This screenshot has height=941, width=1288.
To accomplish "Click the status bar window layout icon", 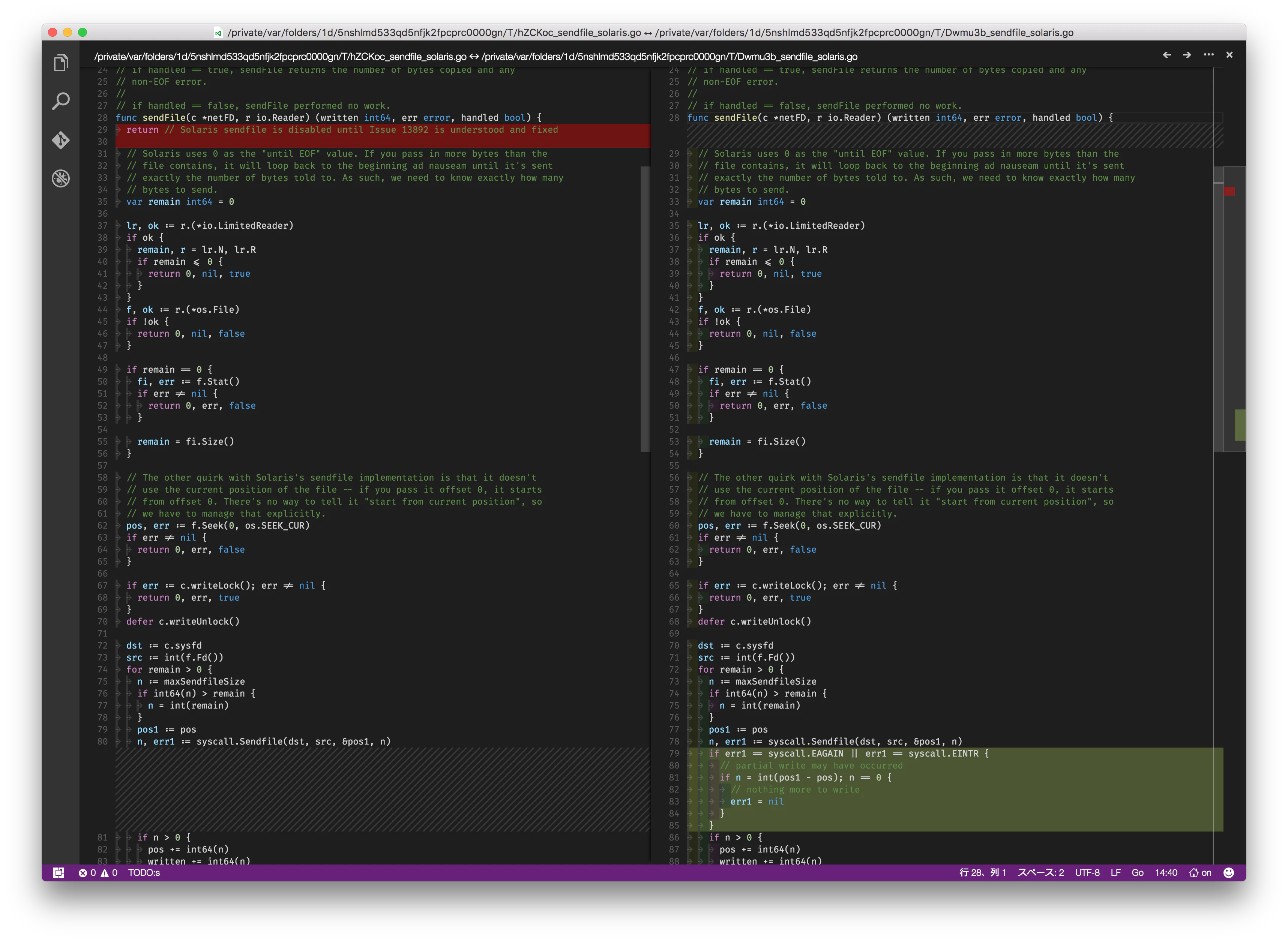I will coord(59,873).
